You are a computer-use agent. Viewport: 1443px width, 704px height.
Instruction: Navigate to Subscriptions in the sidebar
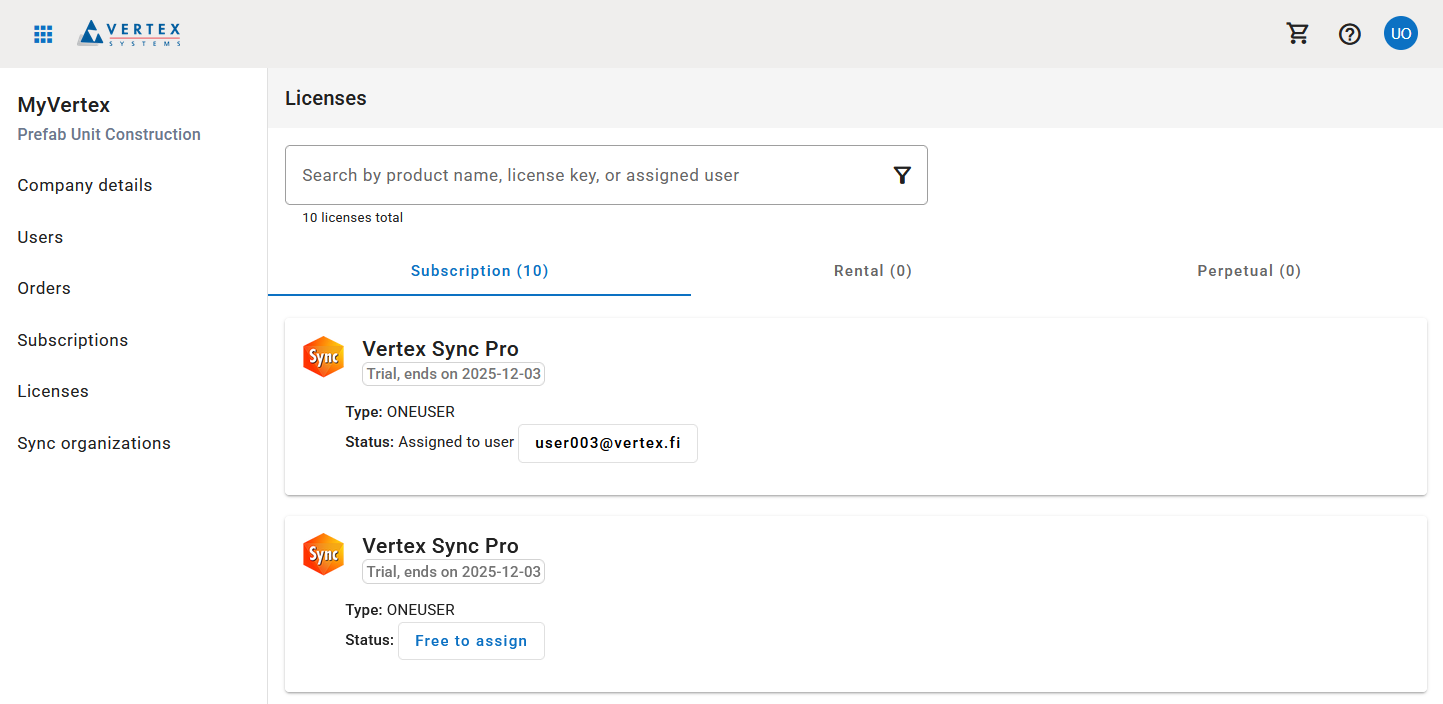click(73, 340)
